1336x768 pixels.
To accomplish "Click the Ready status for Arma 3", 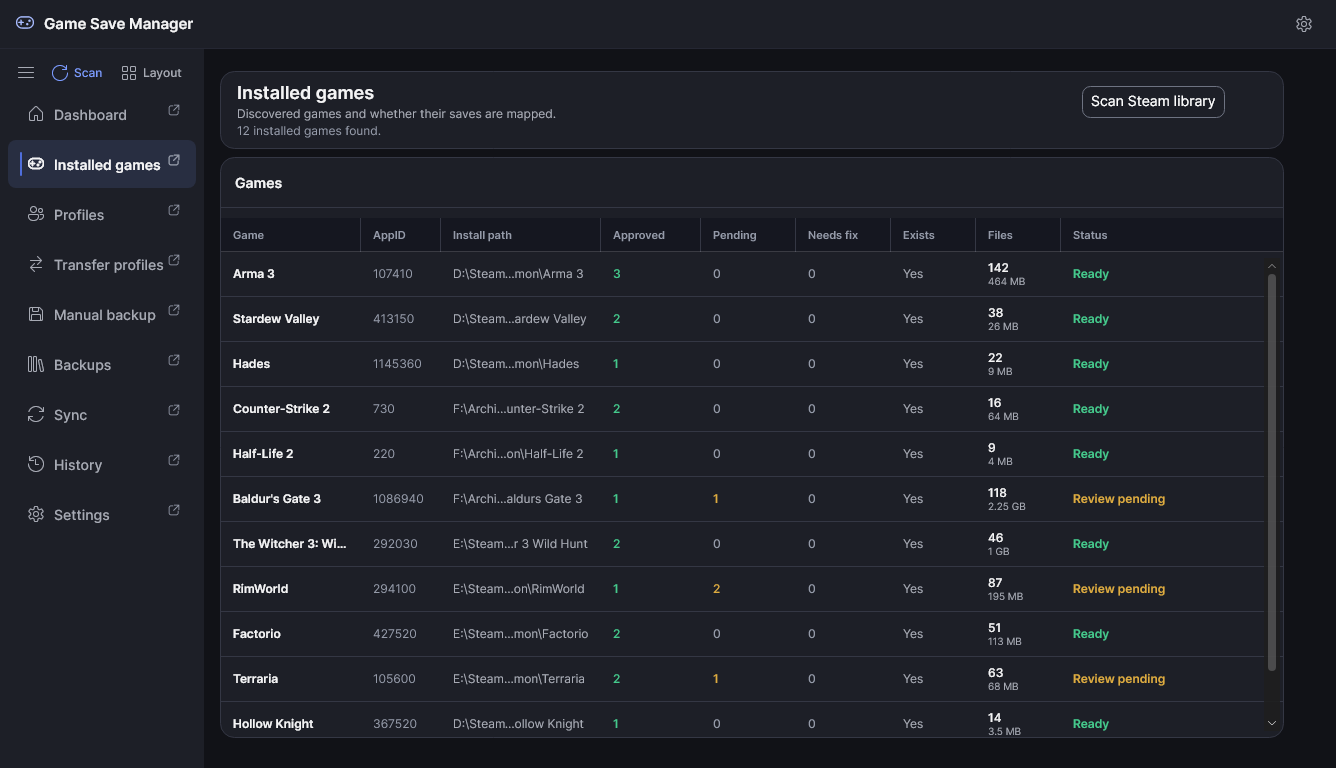I will click(1091, 274).
